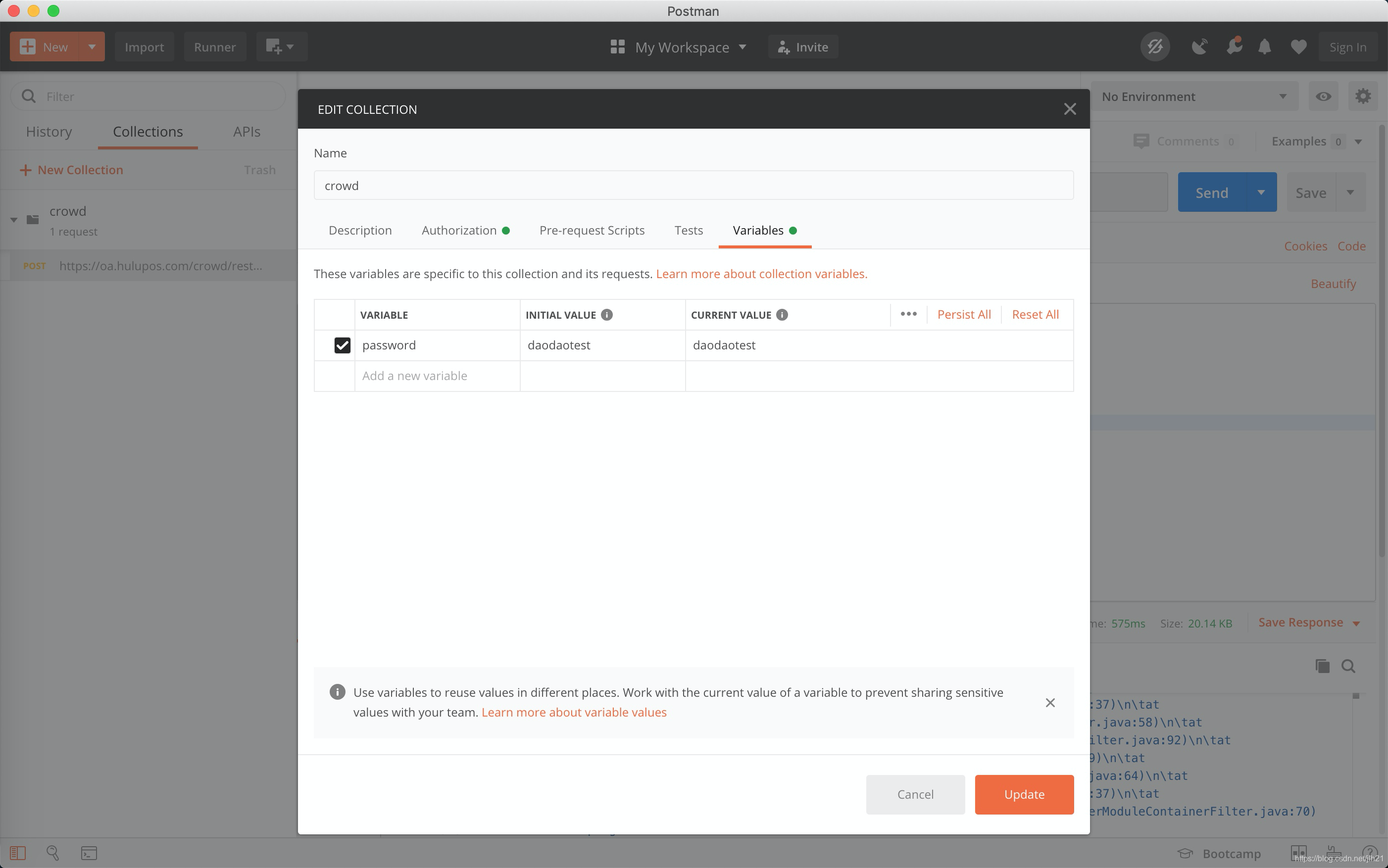Image resolution: width=1388 pixels, height=868 pixels.
Task: Open settings wrench icon in header
Action: (1234, 46)
